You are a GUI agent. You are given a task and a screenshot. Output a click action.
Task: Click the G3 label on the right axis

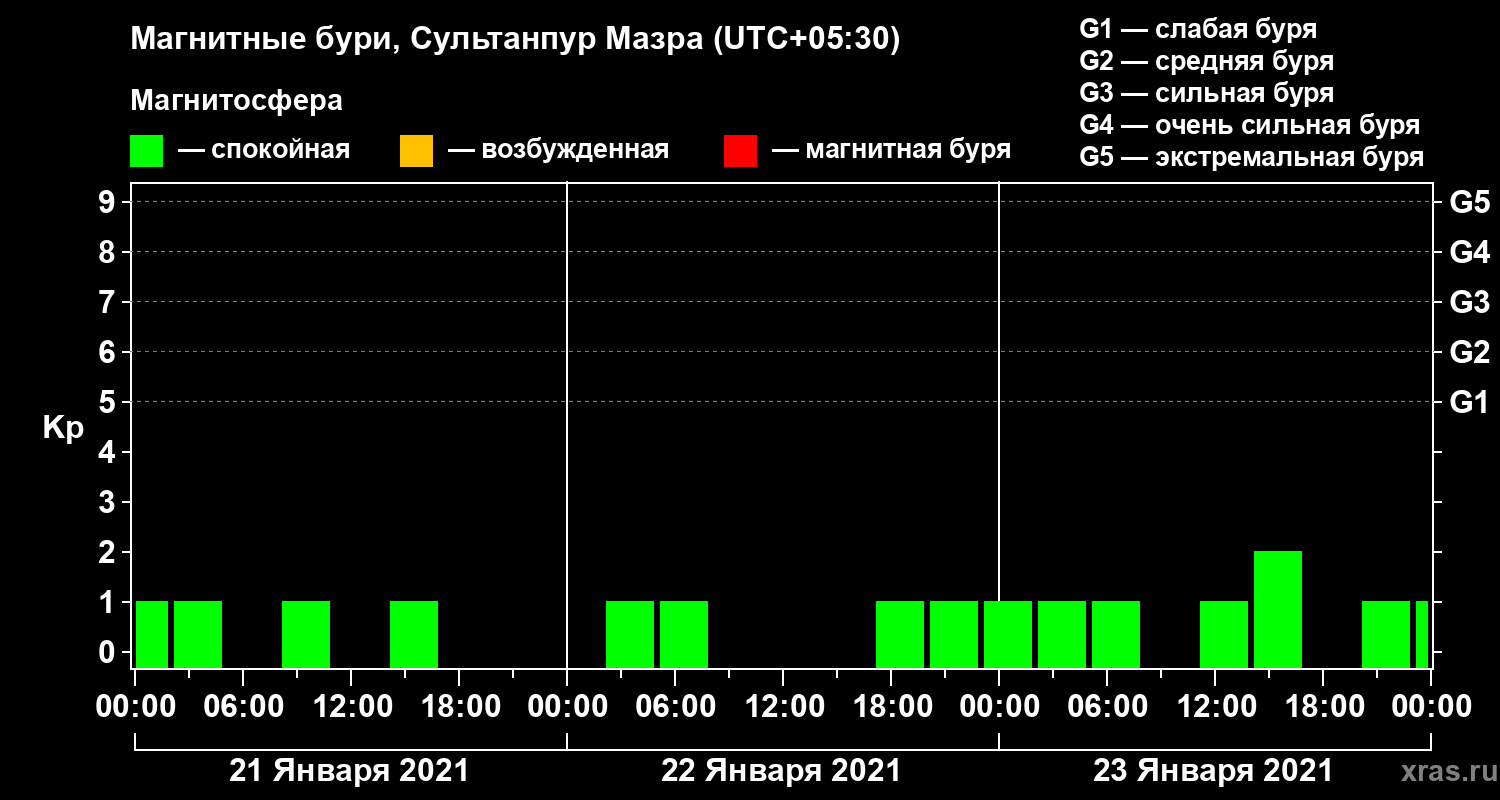click(1469, 302)
